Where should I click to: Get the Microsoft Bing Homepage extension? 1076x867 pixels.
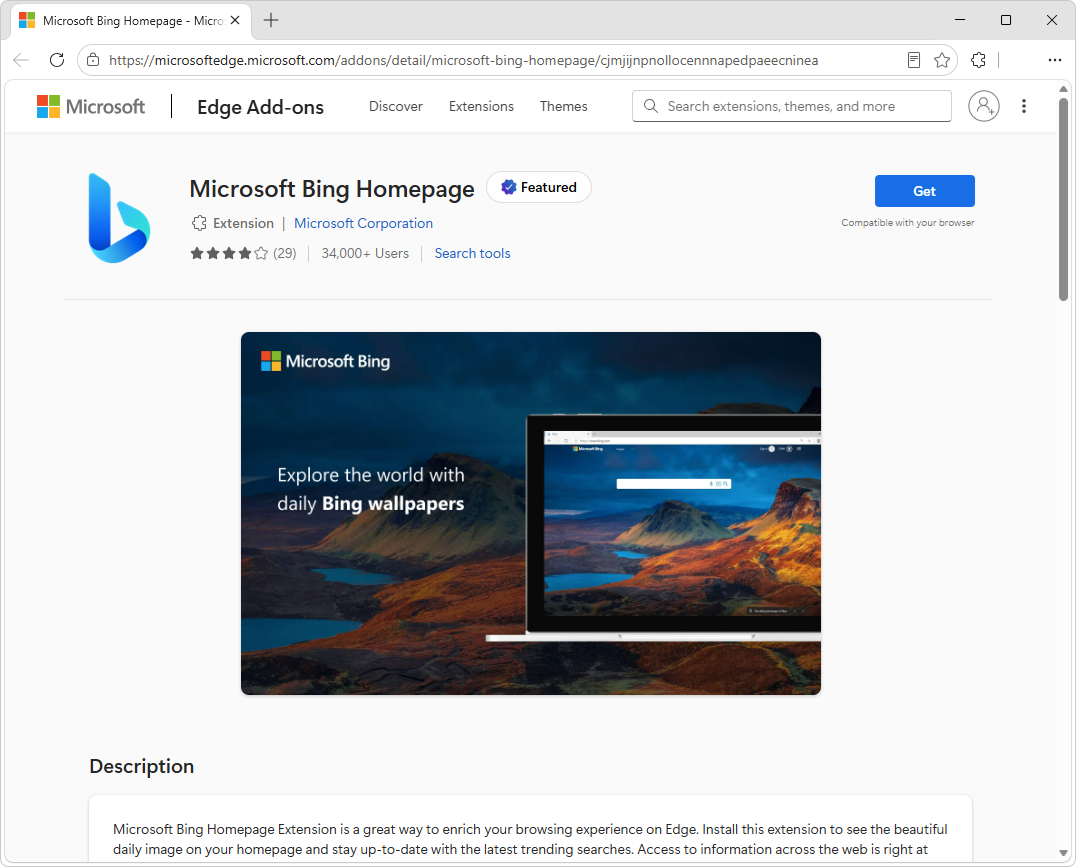924,191
